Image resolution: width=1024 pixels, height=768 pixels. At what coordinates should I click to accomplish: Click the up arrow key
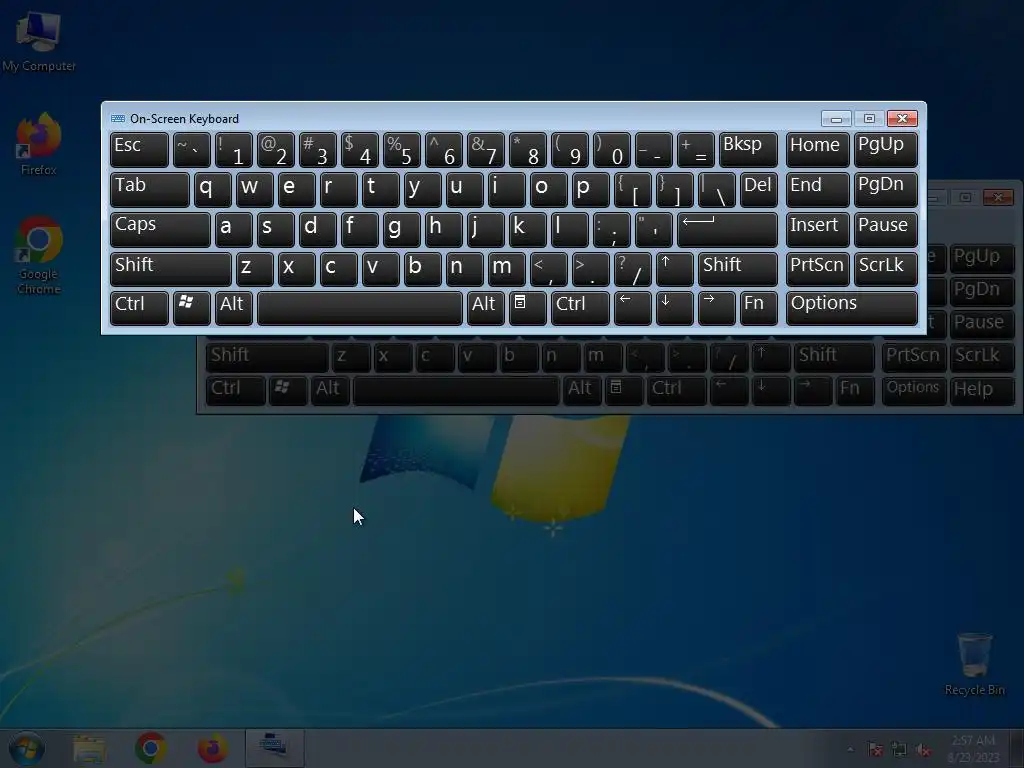[675, 269]
